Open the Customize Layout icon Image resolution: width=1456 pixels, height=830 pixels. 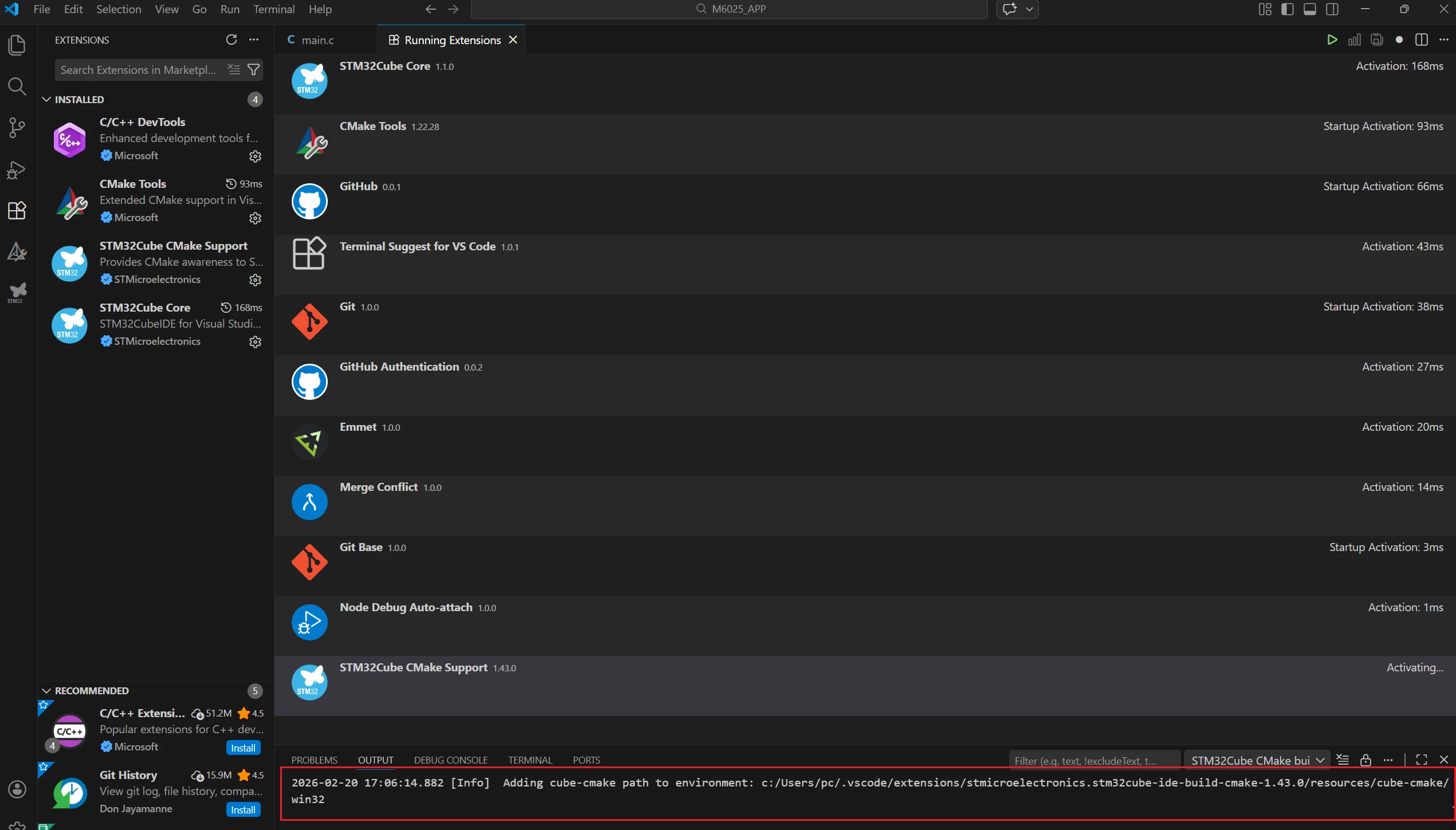pos(1265,9)
